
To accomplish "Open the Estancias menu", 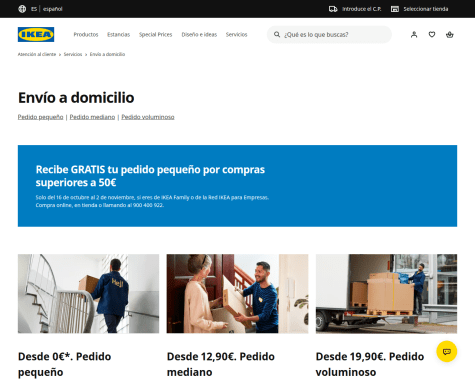I will coord(118,34).
